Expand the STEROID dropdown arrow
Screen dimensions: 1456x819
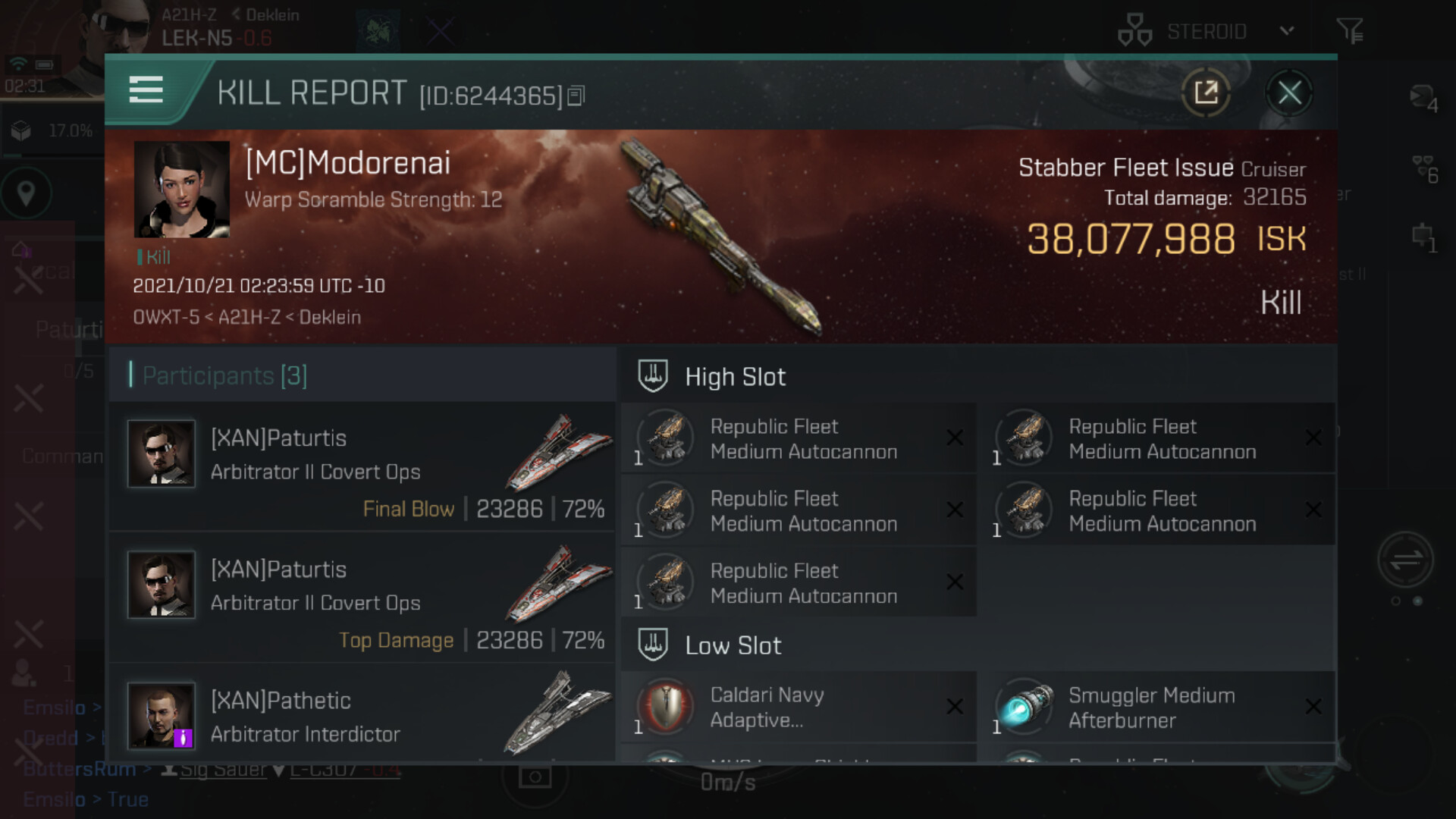pyautogui.click(x=1286, y=31)
